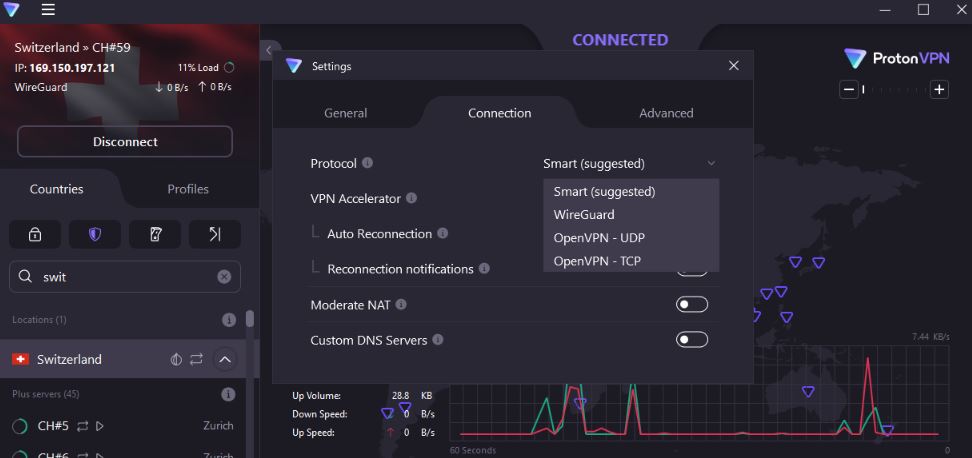The image size is (972, 458).
Task: Close the Settings dialog
Action: (x=733, y=66)
